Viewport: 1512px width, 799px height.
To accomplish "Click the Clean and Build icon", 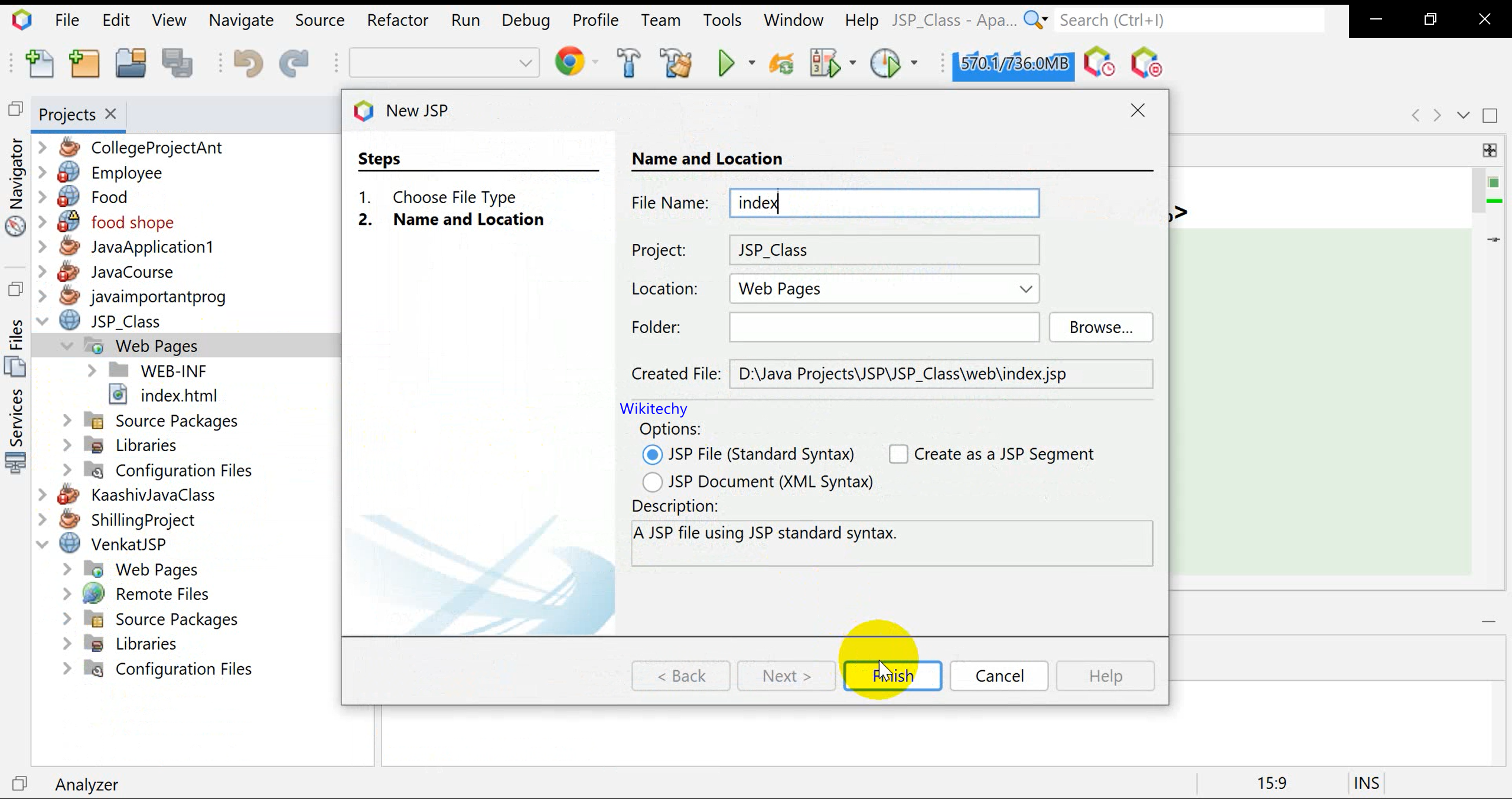I will 676,63.
